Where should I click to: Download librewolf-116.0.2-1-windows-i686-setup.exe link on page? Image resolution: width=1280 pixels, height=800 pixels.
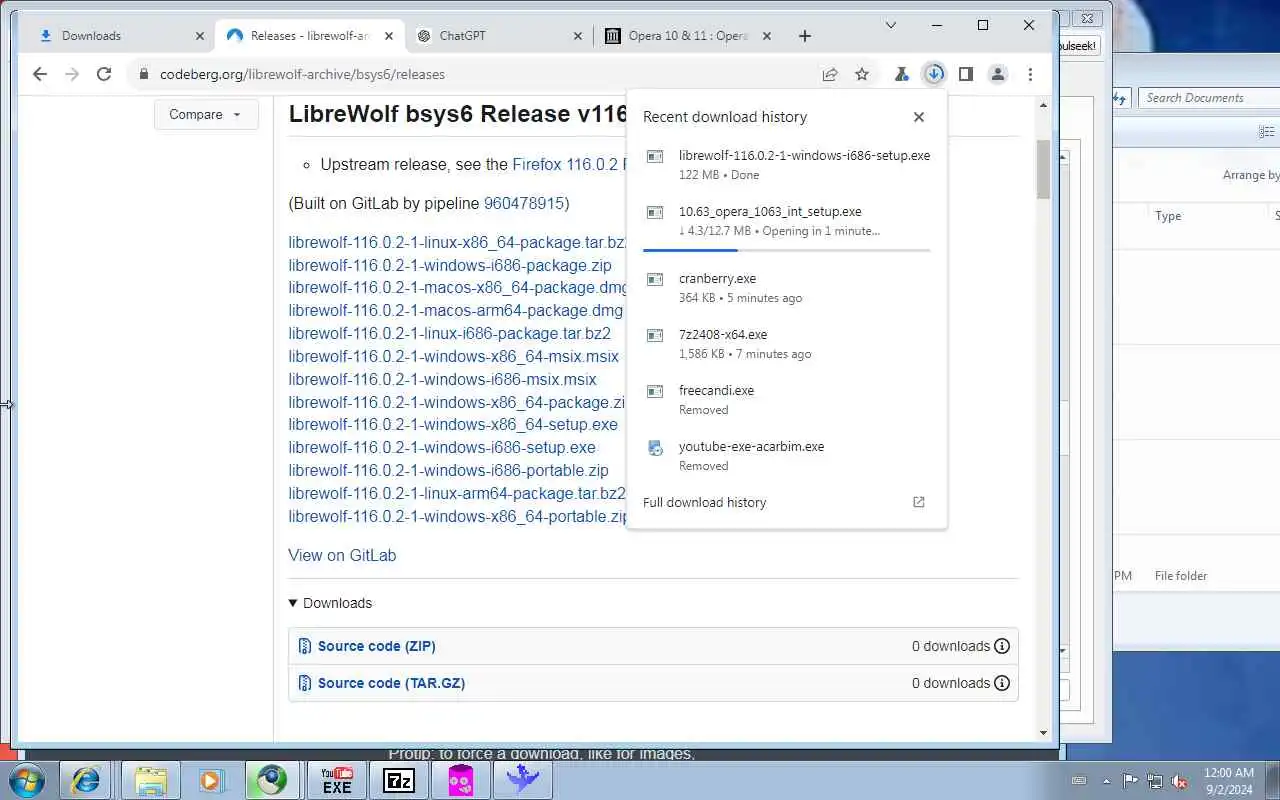[x=442, y=448]
